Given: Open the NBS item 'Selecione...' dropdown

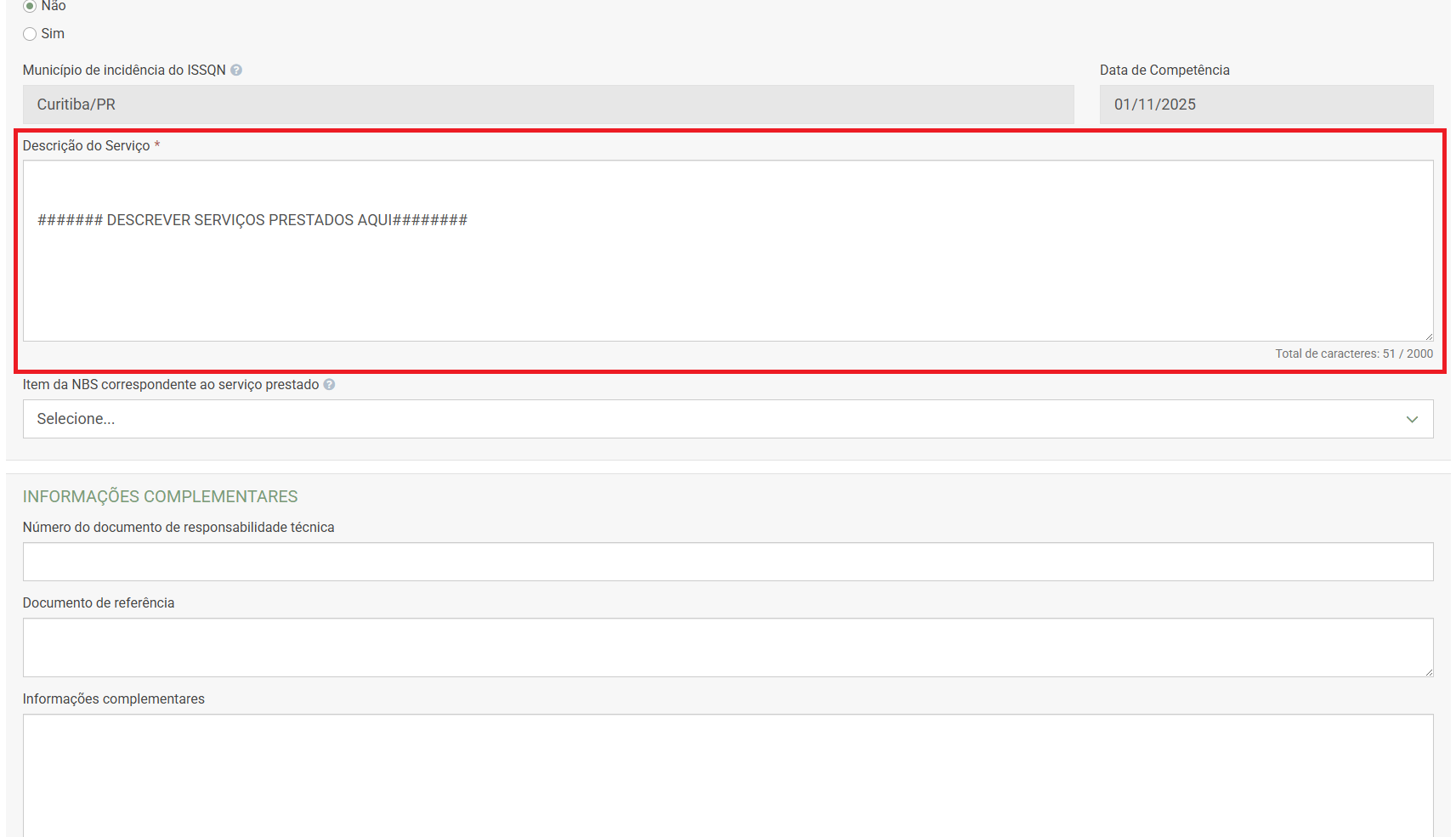Looking at the screenshot, I should [x=714, y=419].
